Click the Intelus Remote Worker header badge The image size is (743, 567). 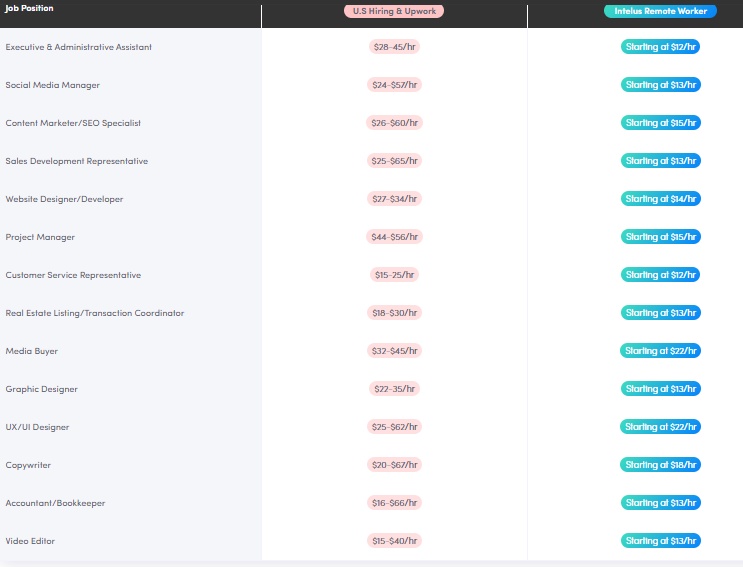660,11
